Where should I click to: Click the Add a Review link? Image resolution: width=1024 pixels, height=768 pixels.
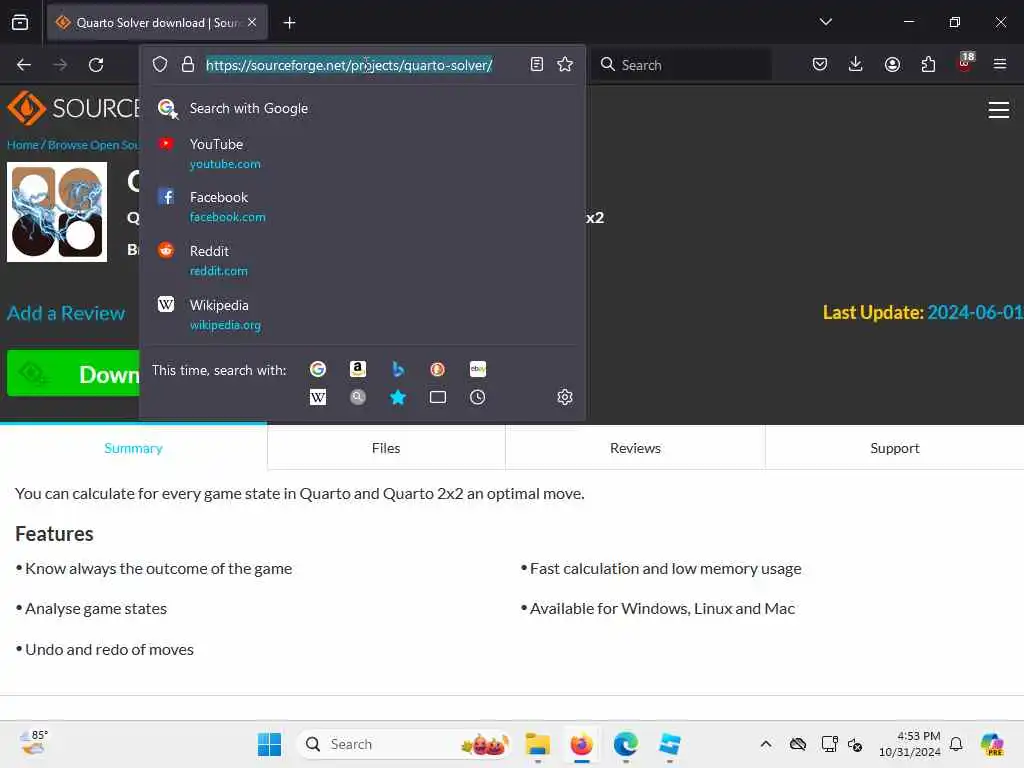(66, 313)
